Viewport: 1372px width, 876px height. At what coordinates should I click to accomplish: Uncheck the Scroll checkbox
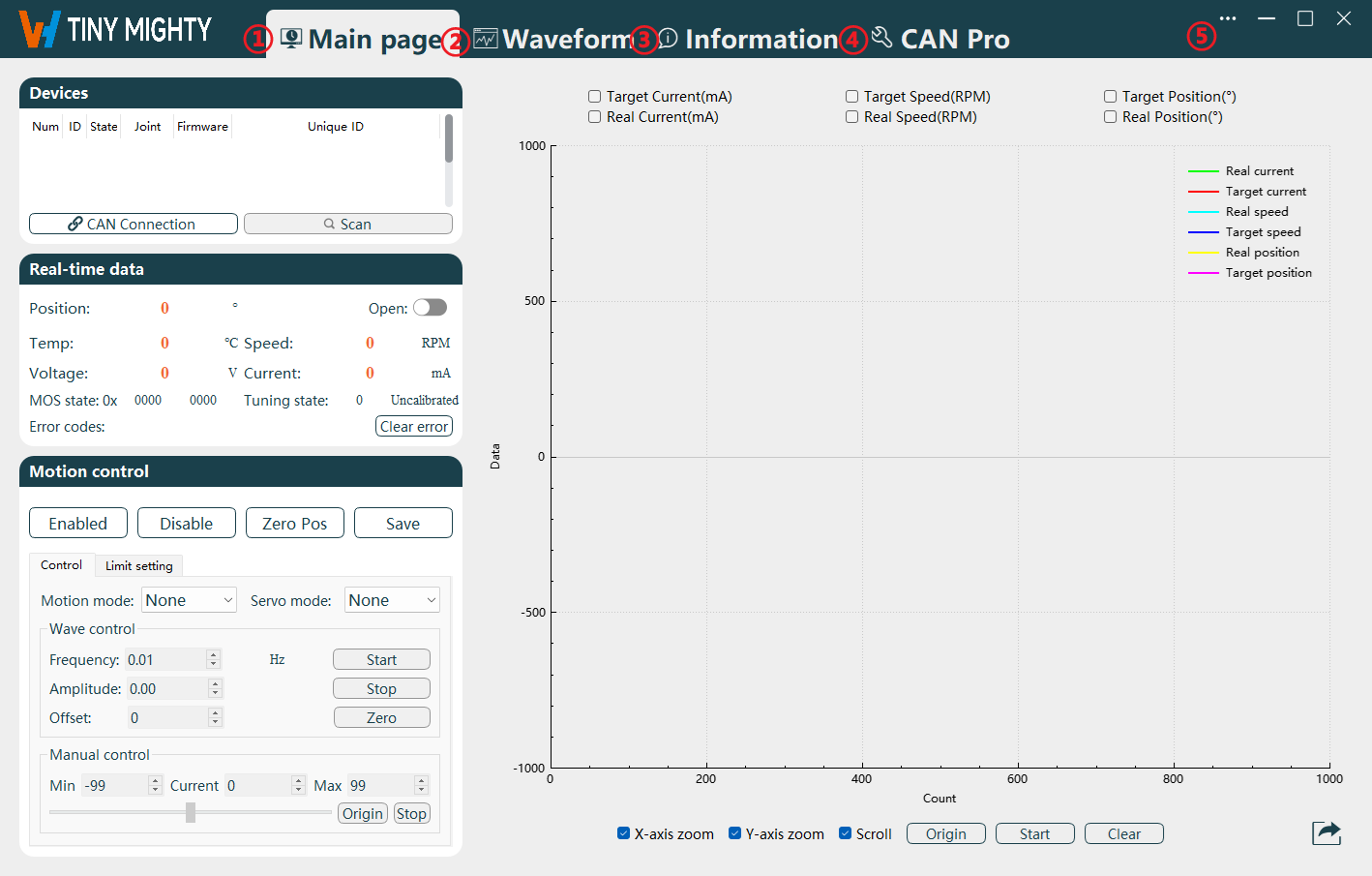[846, 833]
